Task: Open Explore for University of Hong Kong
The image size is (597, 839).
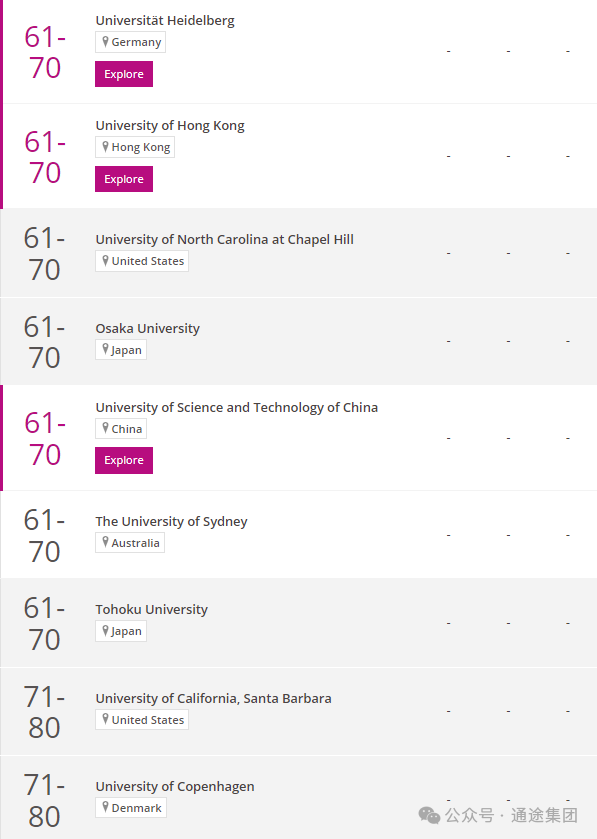Action: tap(124, 179)
